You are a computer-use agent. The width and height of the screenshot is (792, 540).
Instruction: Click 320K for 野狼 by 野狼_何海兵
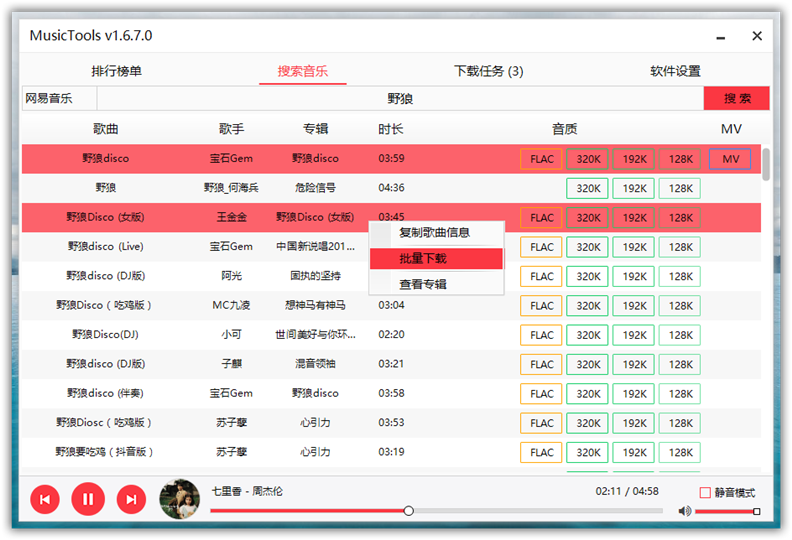(588, 188)
